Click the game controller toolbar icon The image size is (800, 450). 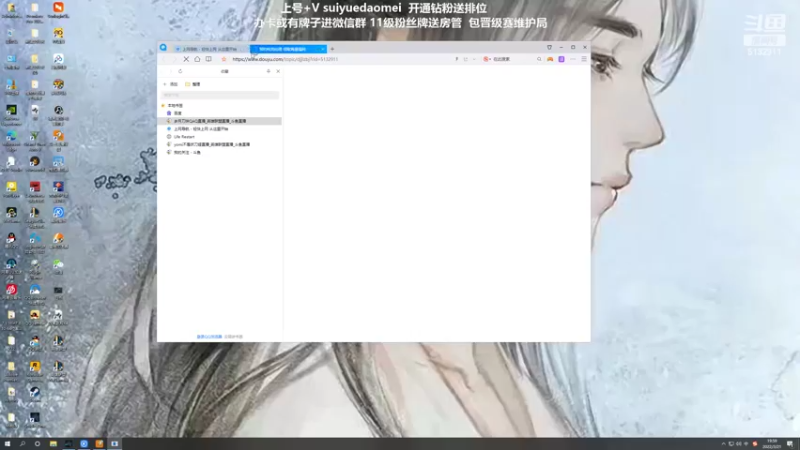[550, 59]
